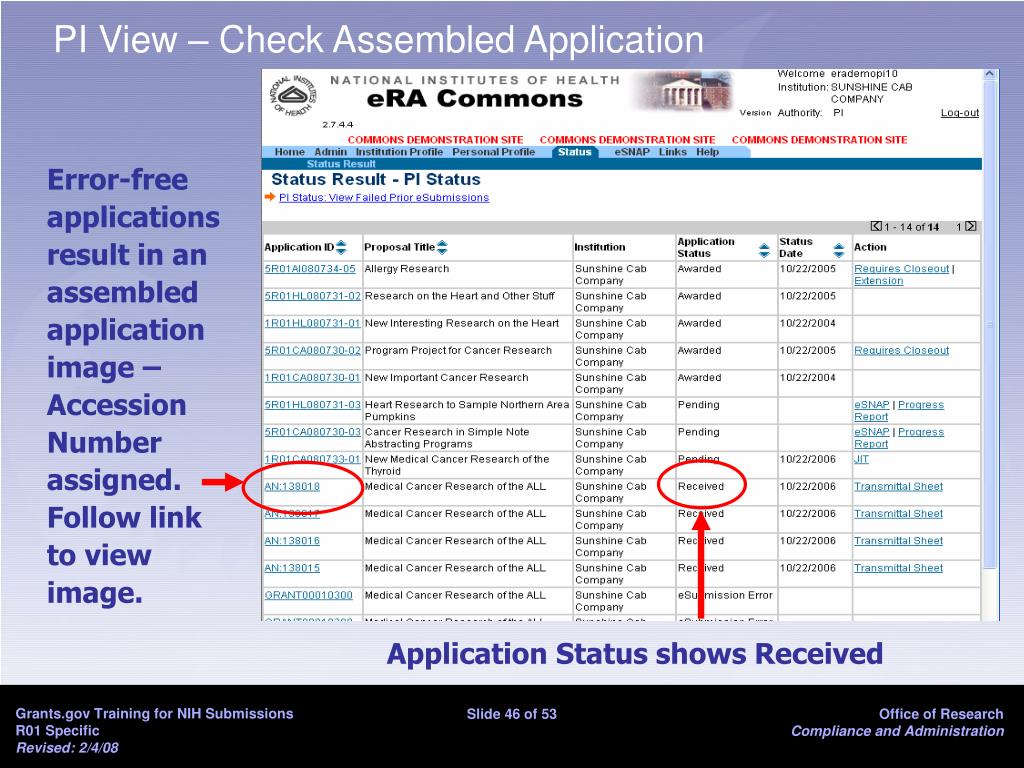
Task: Open the Institution Profile menu
Action: click(x=399, y=152)
